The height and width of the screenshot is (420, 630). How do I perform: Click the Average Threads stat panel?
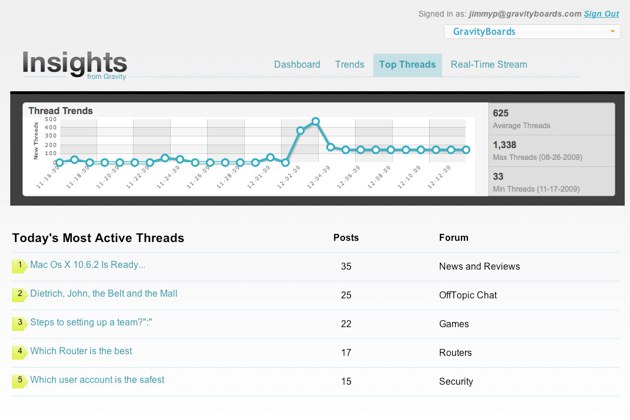(x=551, y=118)
